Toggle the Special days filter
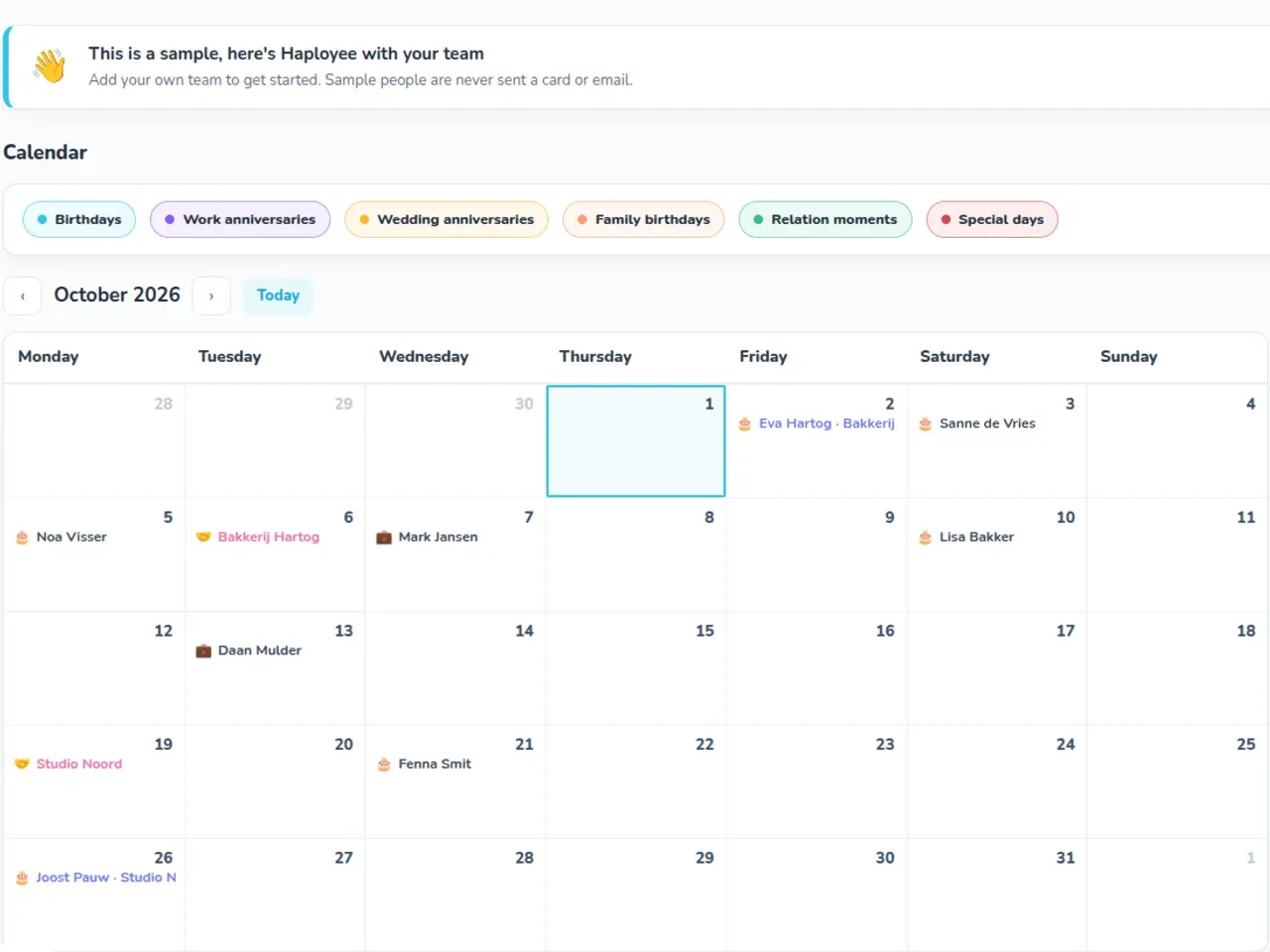 click(992, 220)
